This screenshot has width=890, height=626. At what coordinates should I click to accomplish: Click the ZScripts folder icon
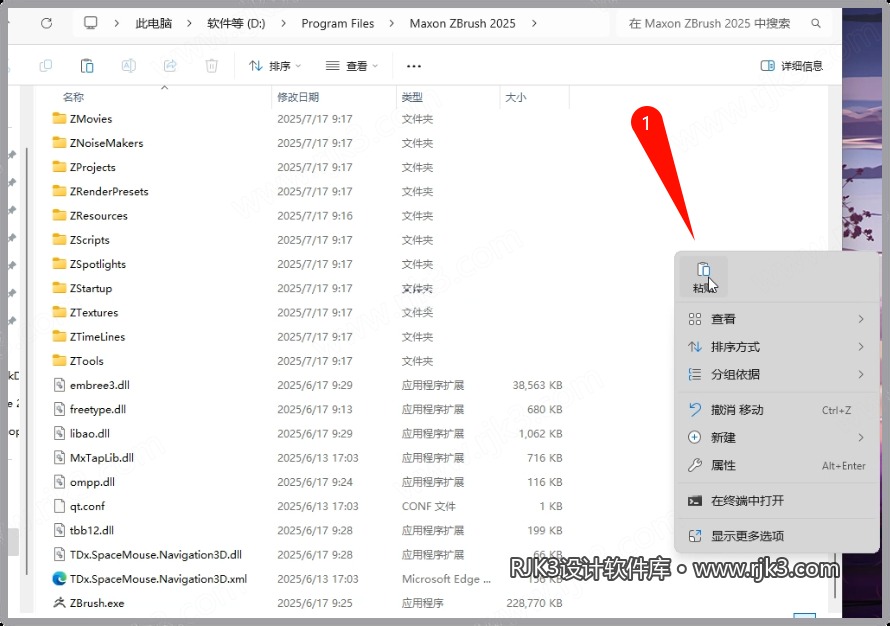[x=59, y=240]
